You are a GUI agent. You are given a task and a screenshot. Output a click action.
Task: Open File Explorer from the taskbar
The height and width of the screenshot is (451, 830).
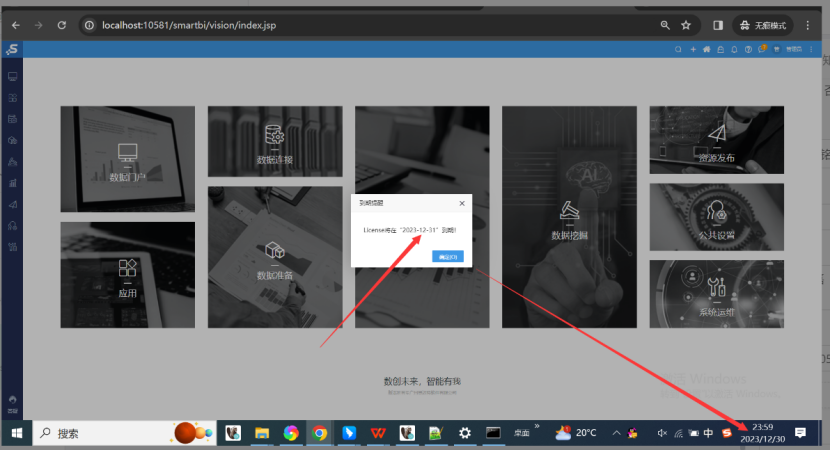point(261,434)
